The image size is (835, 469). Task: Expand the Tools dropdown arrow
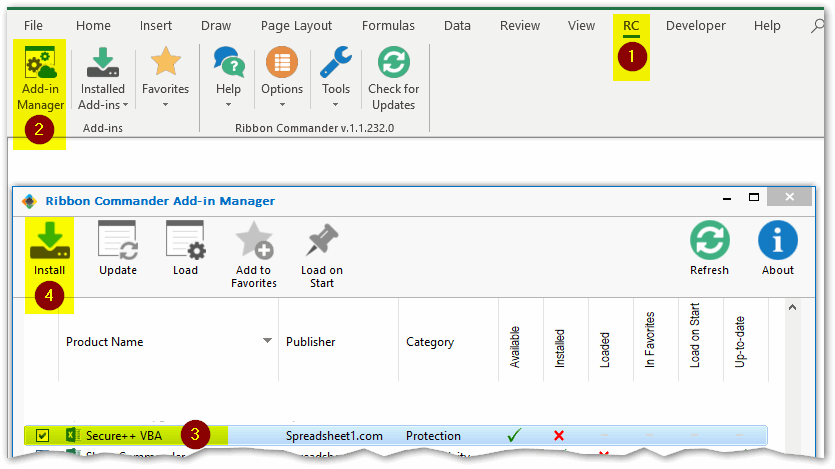[335, 105]
